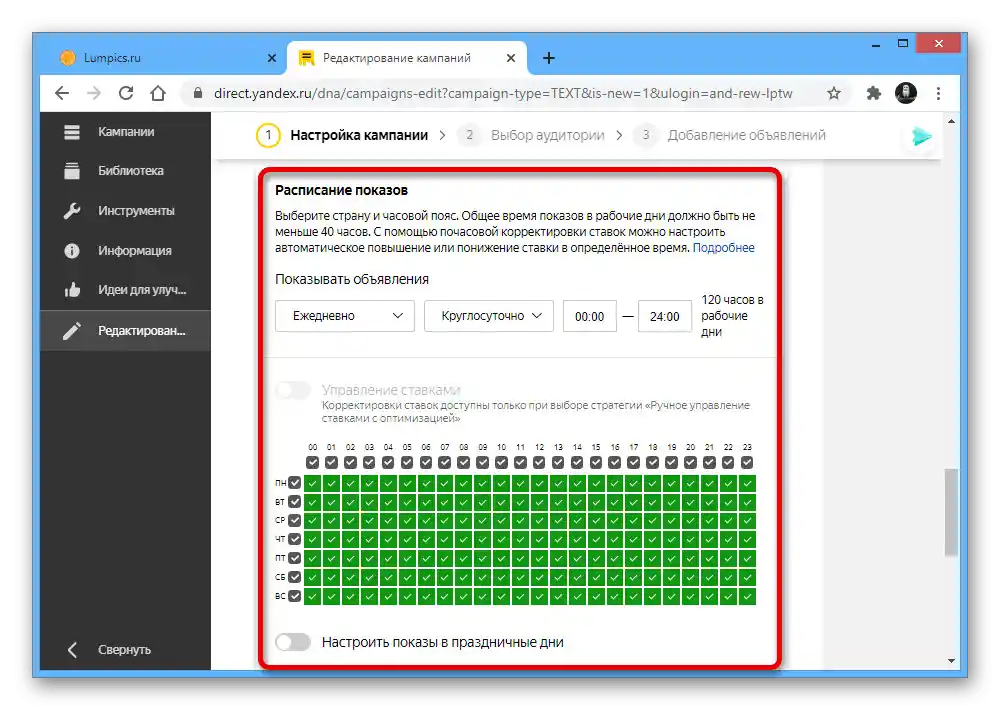Open the Библиотека sidebar icon
Viewport: 1000px width, 710px height.
pyautogui.click(x=72, y=171)
